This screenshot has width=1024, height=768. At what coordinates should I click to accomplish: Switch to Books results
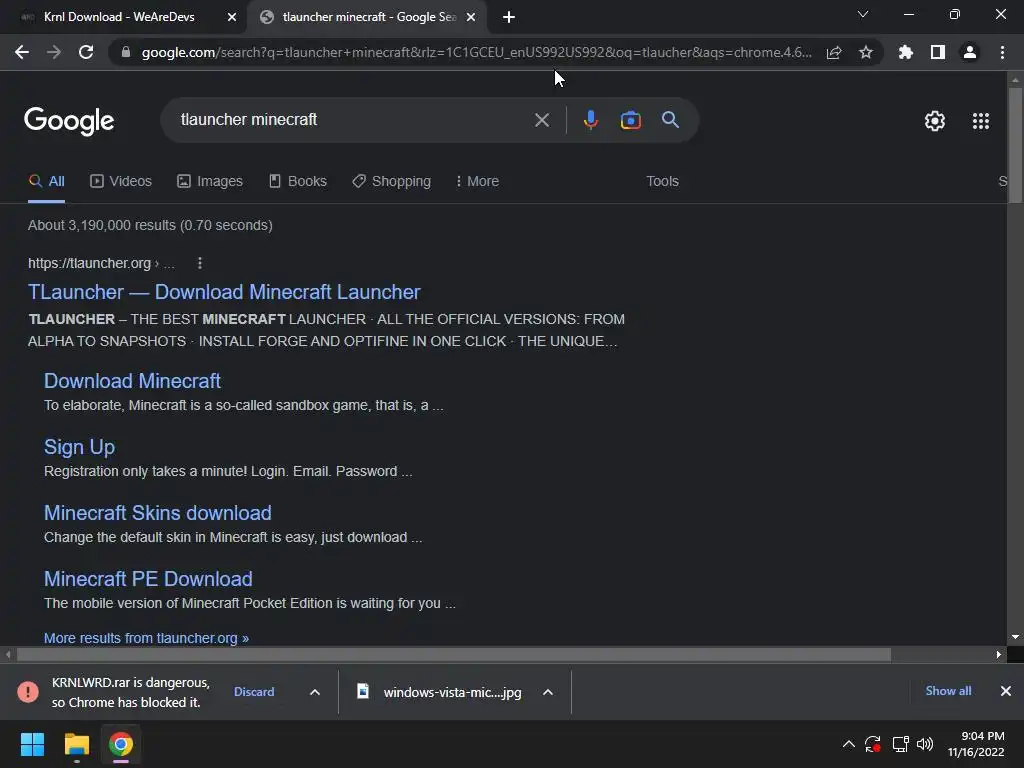[298, 182]
